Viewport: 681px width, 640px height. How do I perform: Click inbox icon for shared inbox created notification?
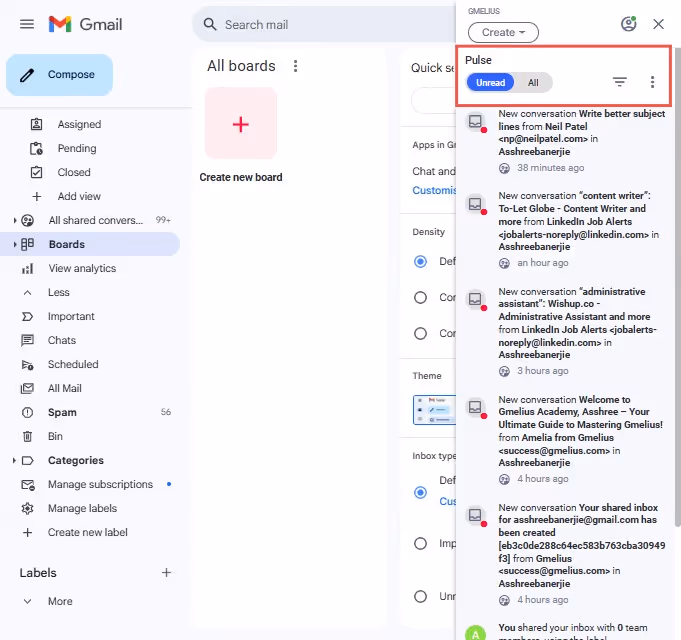476,515
